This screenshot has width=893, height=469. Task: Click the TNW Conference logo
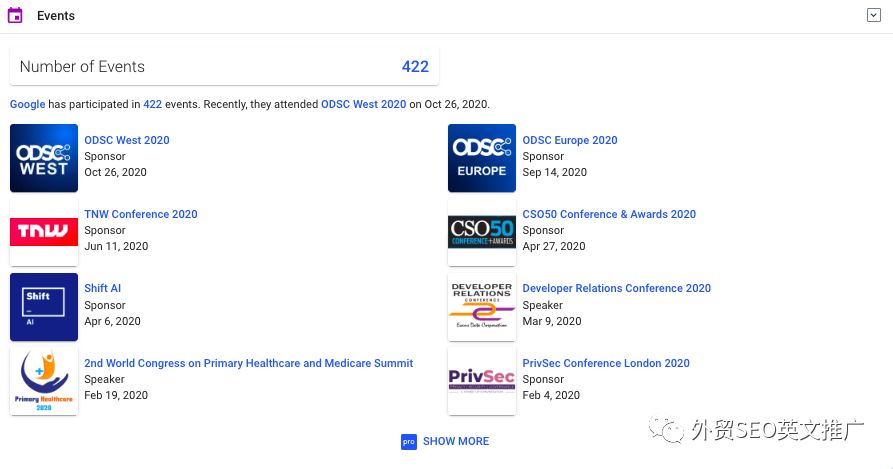[x=44, y=232]
